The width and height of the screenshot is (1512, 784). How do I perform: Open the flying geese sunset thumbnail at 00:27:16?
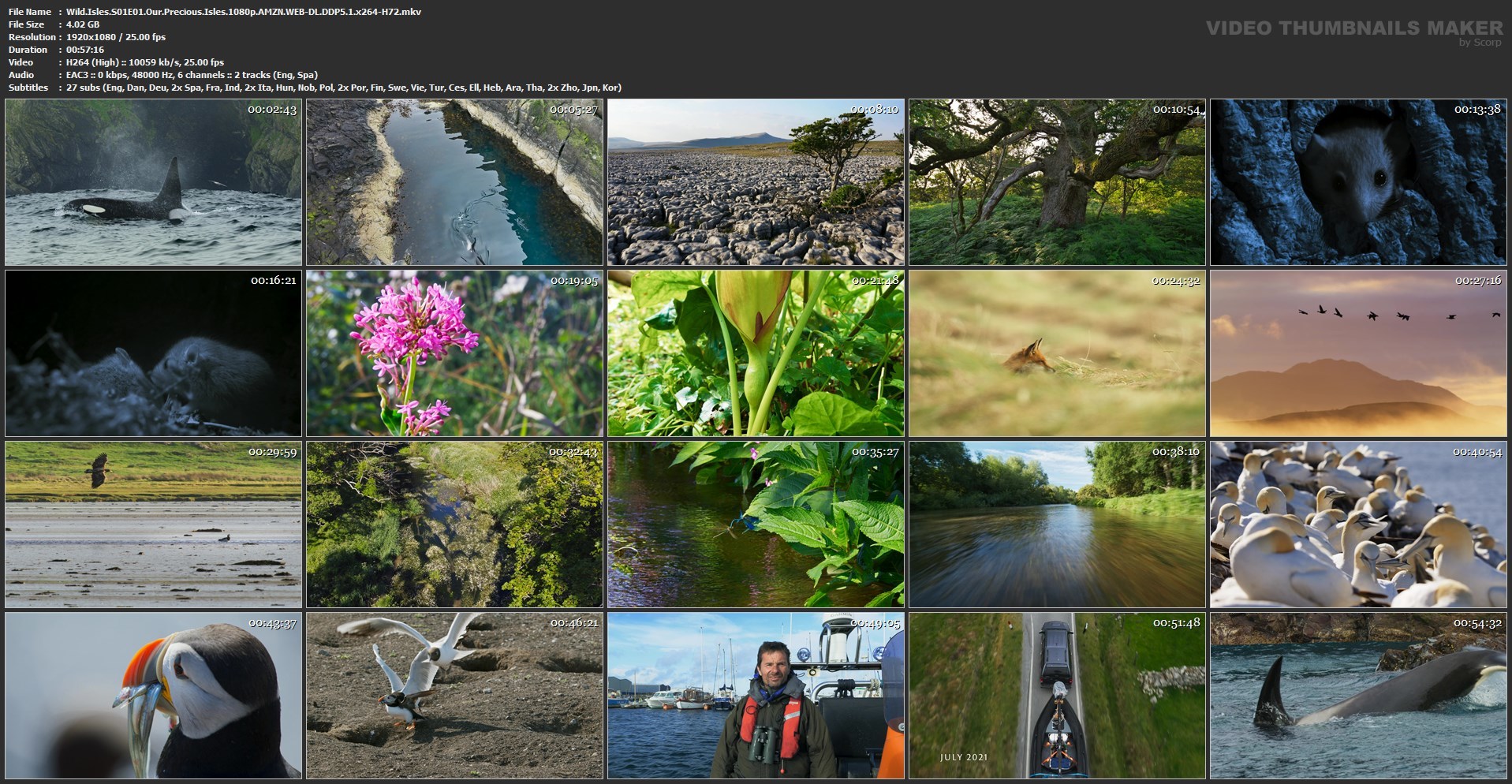point(1358,353)
